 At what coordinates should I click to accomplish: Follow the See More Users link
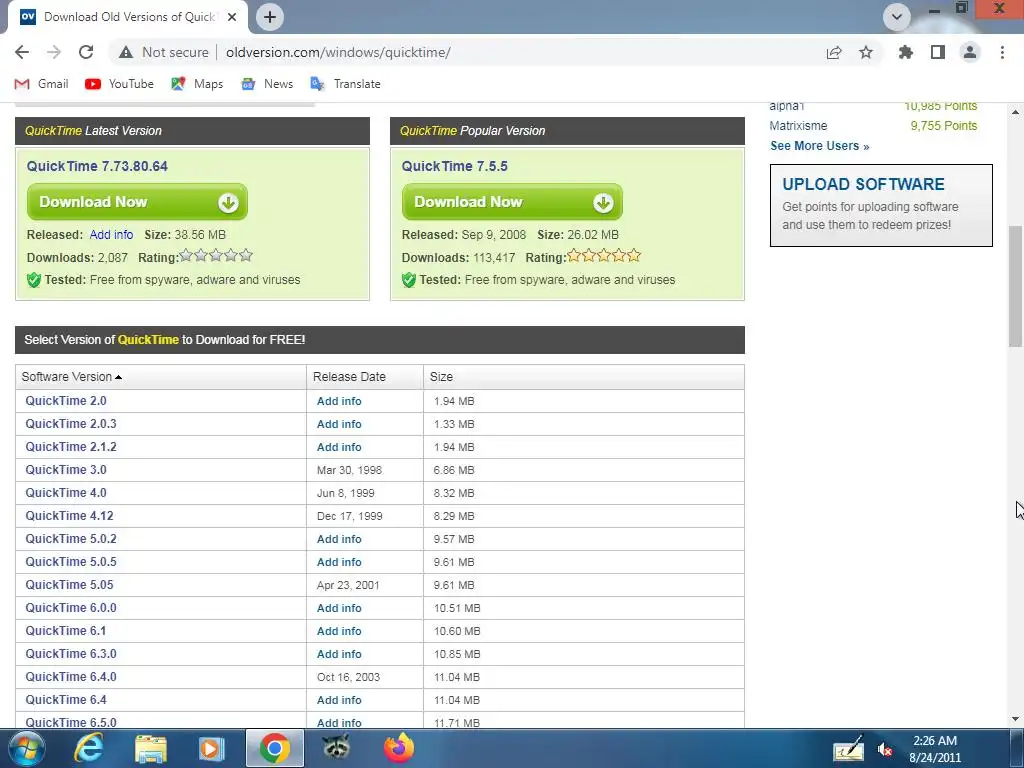click(x=820, y=146)
